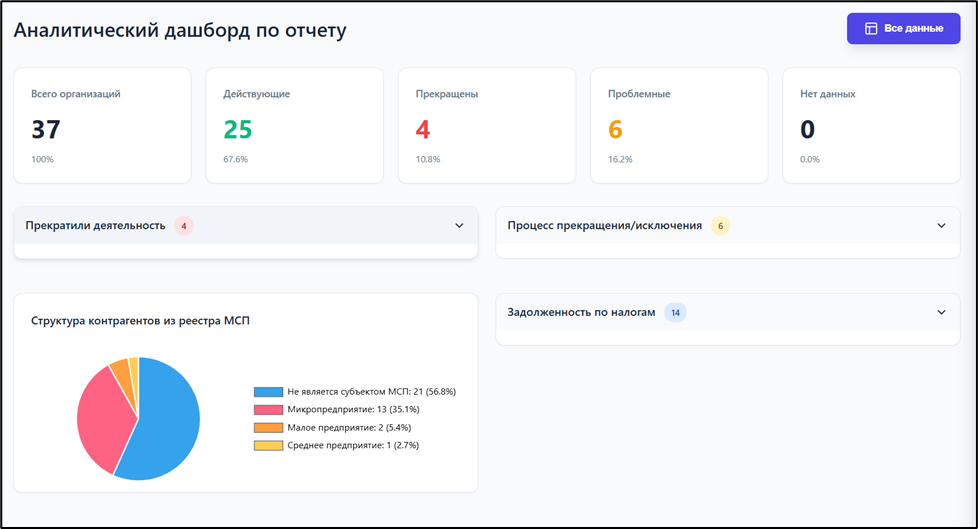Expand Задолженность по налогам chevron

[941, 313]
